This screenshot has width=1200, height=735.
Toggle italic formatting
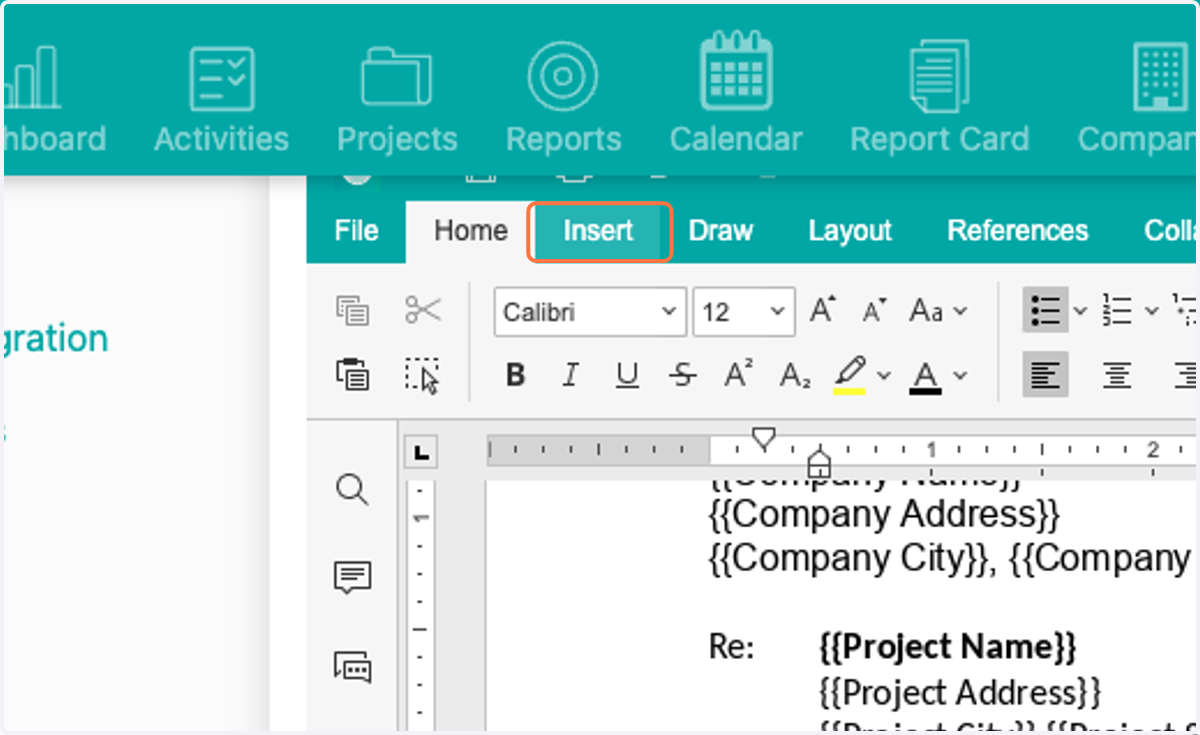[x=570, y=375]
